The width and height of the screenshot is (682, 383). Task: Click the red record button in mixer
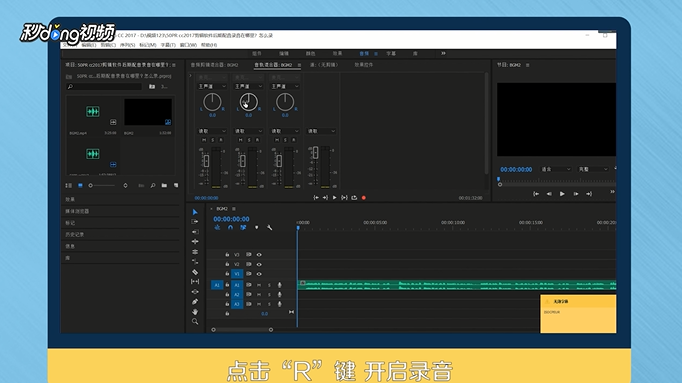(x=364, y=198)
